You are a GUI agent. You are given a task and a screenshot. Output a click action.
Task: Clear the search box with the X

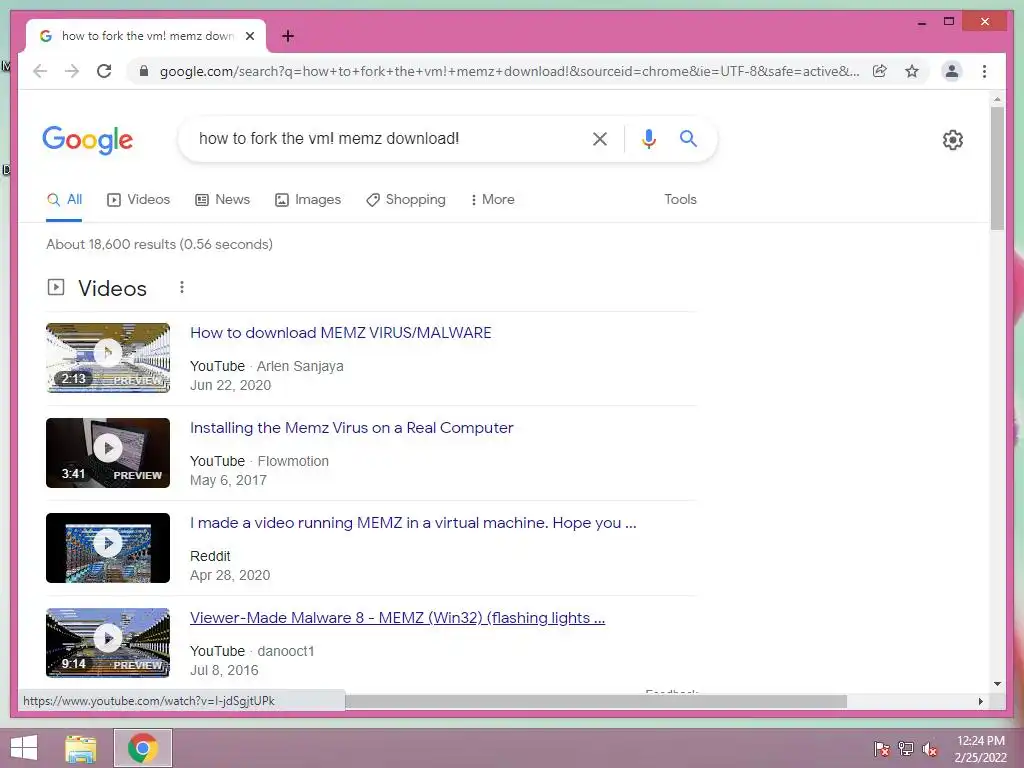(600, 138)
